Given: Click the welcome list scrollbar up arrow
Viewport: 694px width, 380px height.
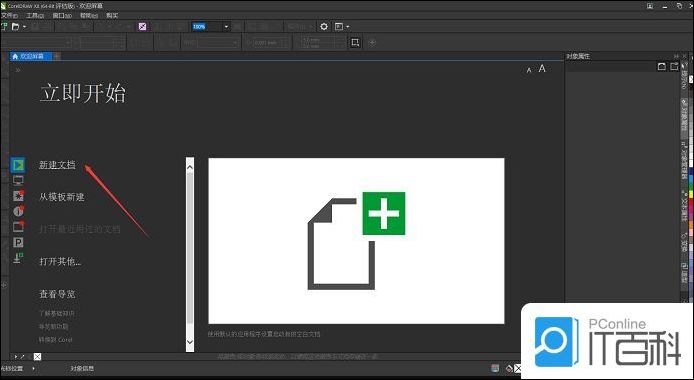Looking at the screenshot, I should (x=190, y=167).
